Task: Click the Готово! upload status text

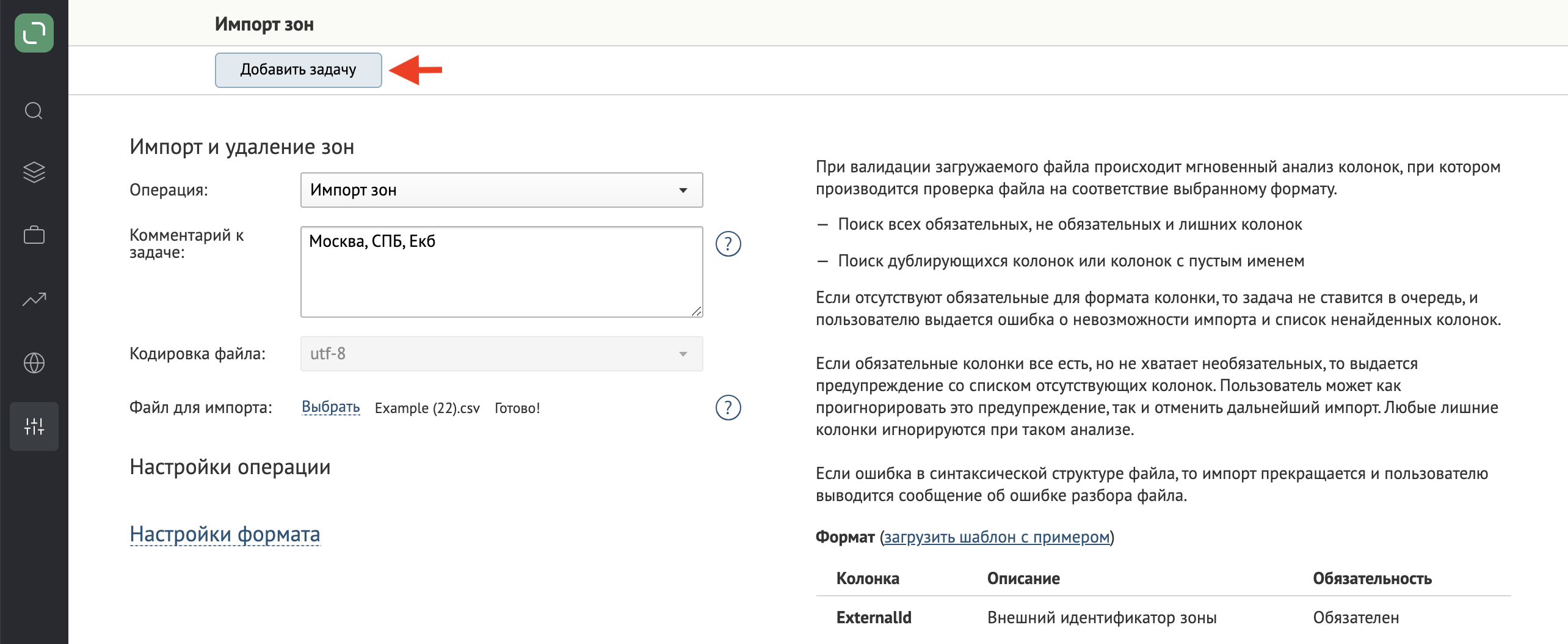Action: tap(518, 408)
